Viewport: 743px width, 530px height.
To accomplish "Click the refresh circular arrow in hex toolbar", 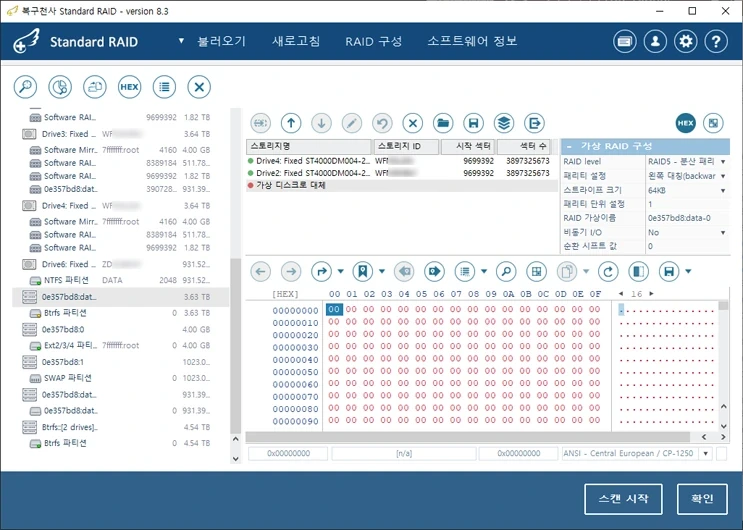I will pyautogui.click(x=608, y=272).
